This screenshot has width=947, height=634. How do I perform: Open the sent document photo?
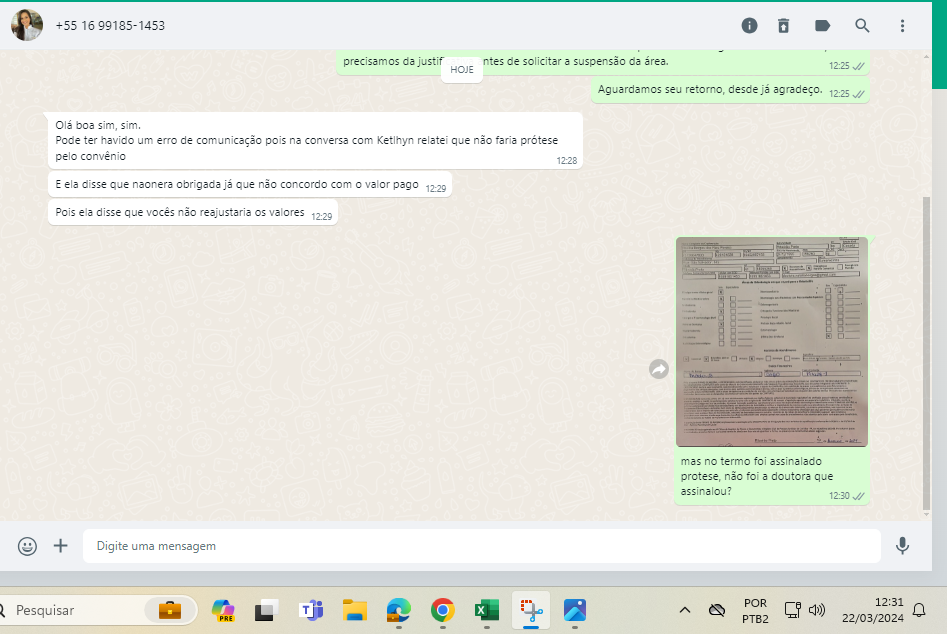[771, 342]
